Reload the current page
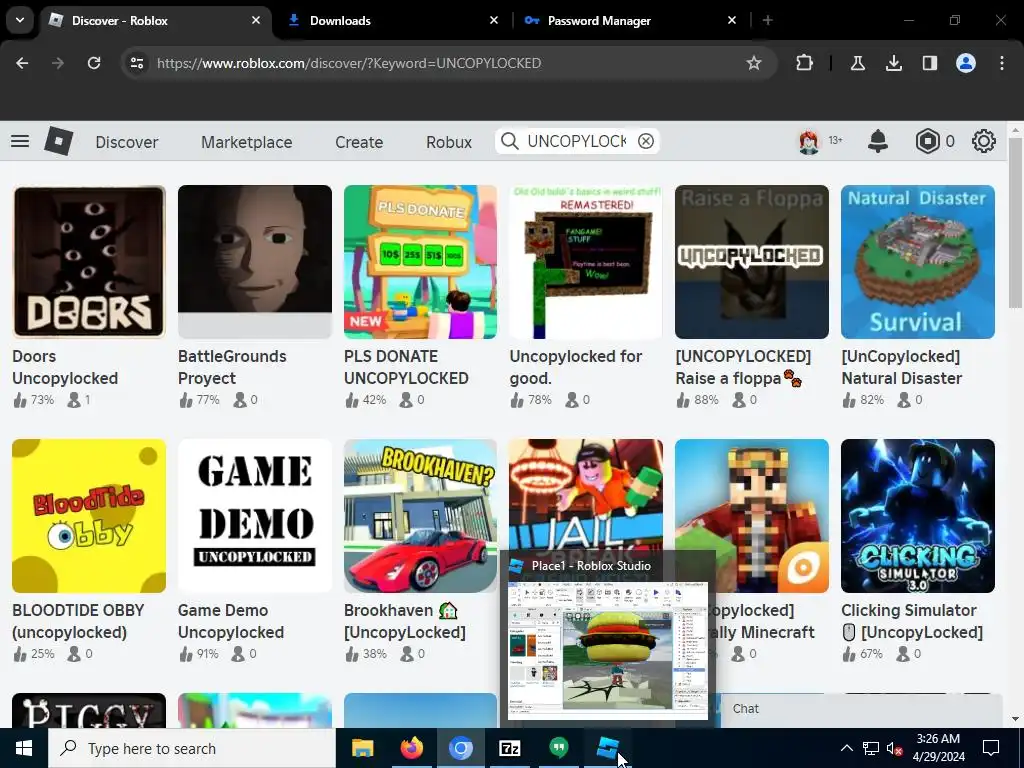 coord(94,63)
